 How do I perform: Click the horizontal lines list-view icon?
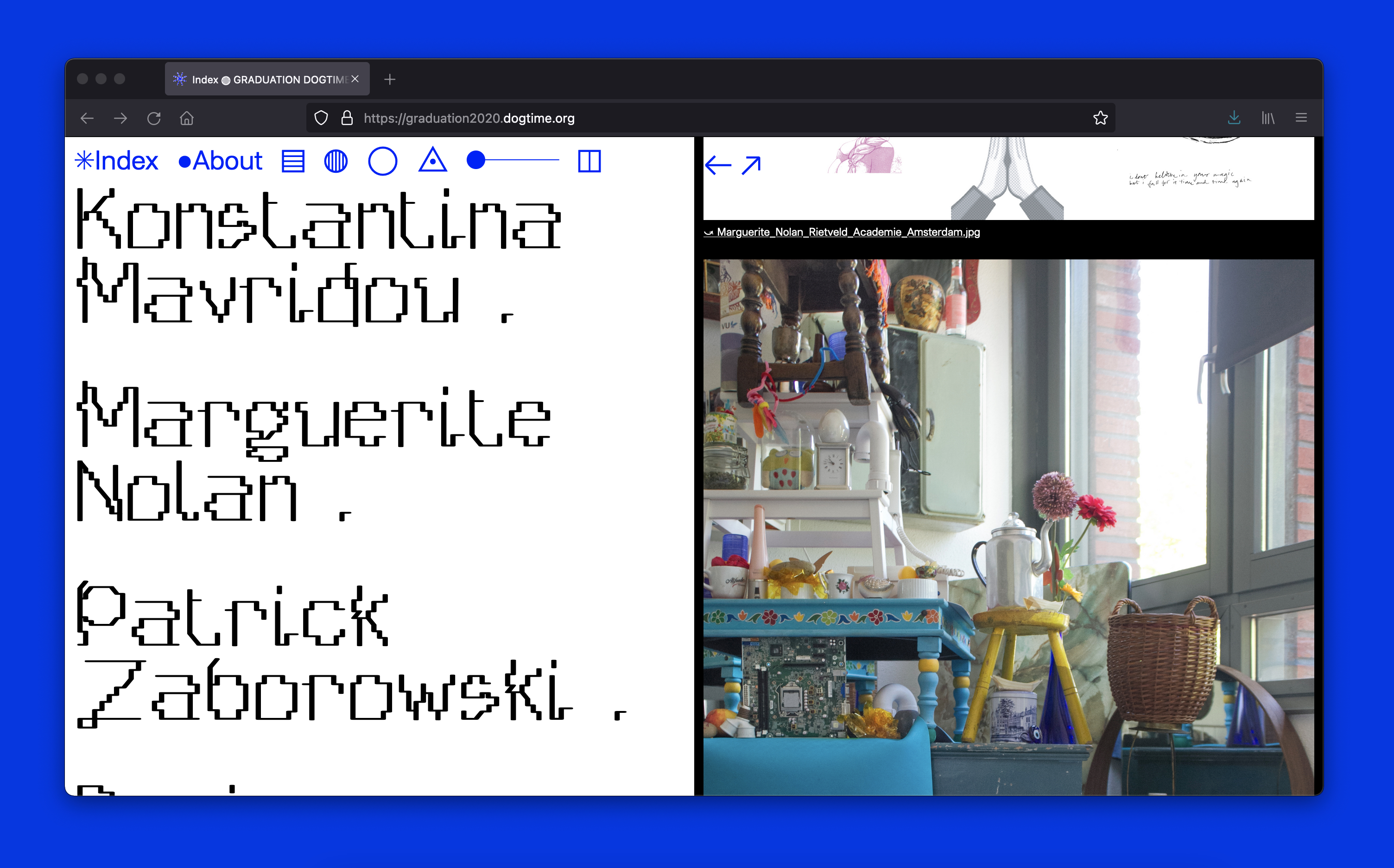coord(293,161)
